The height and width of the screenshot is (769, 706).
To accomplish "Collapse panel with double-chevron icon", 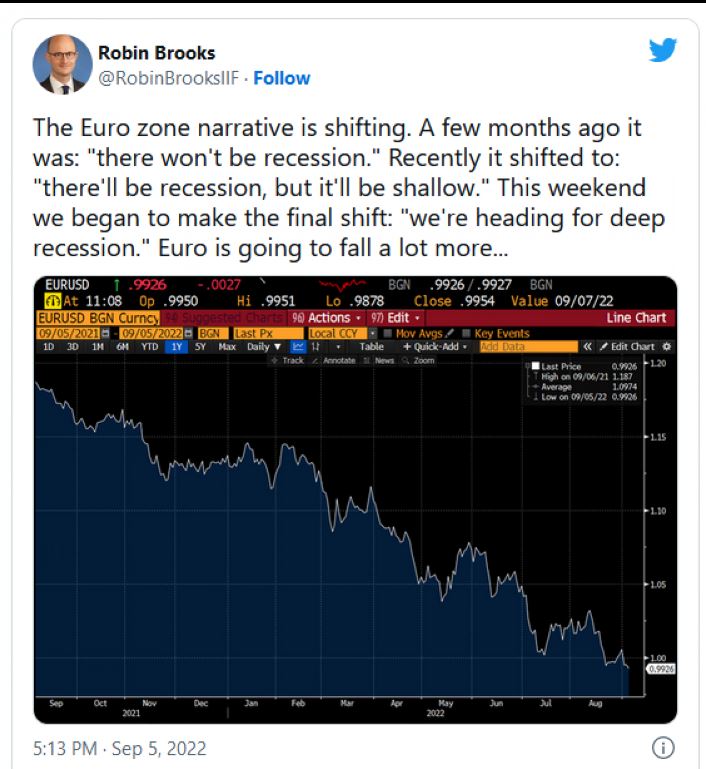I will (x=587, y=347).
